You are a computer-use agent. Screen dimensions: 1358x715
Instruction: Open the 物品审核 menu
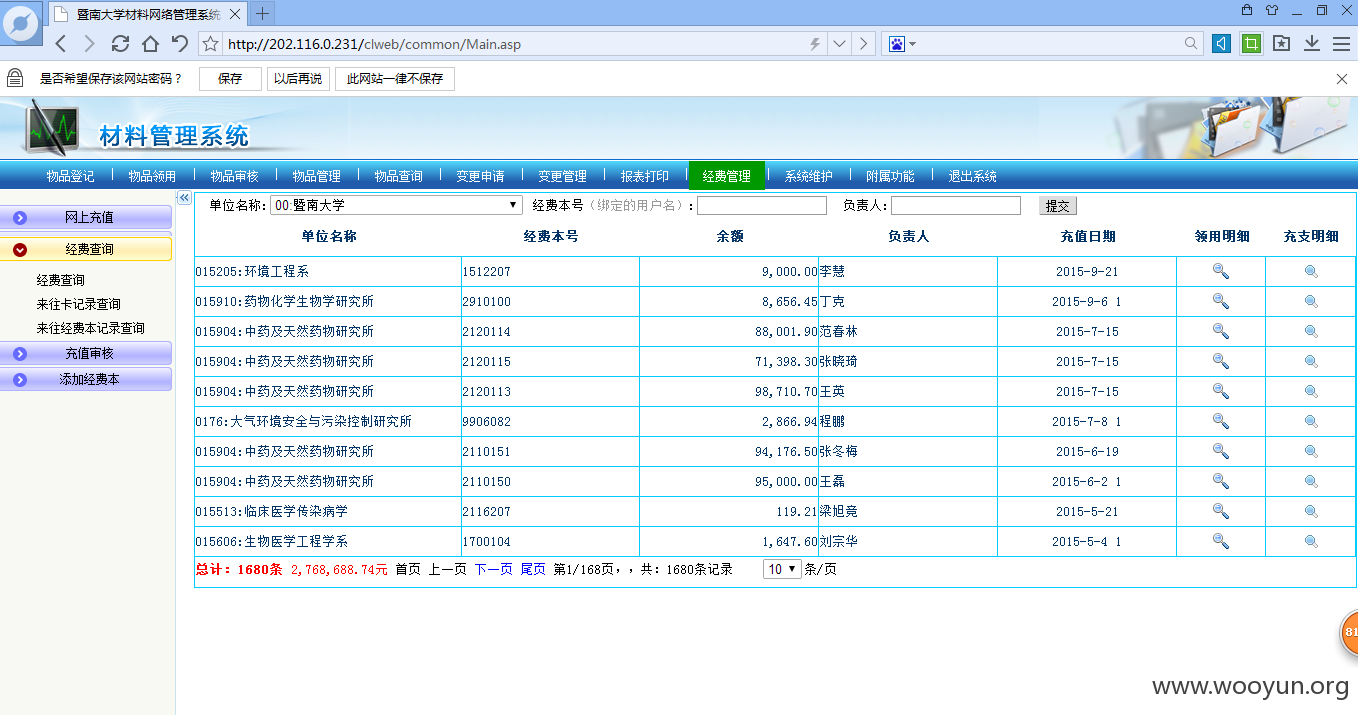pyautogui.click(x=234, y=176)
